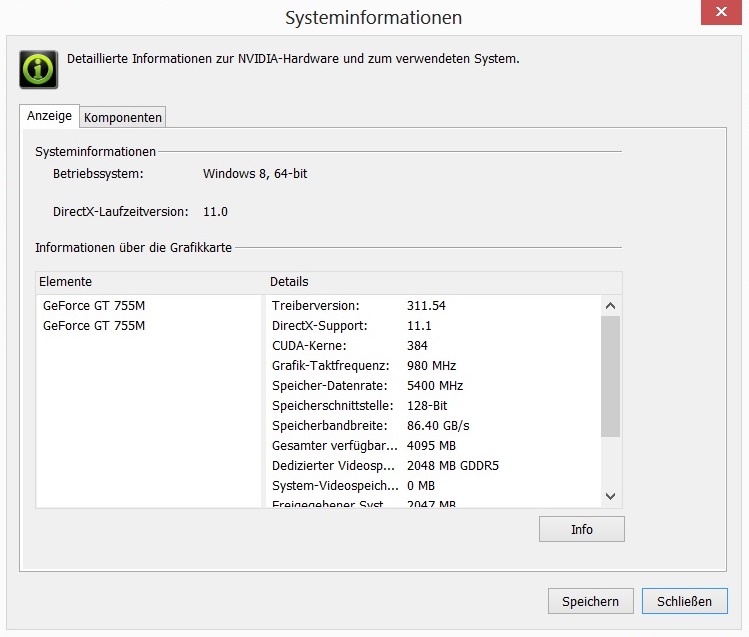Click the Elemente column header
The width and height of the screenshot is (749, 637).
tap(150, 282)
